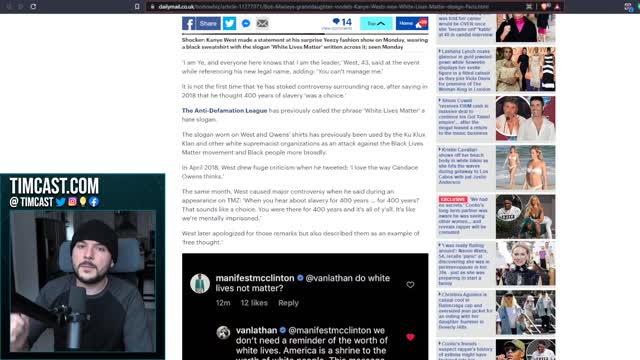Click the browser extension icon at far right
The image size is (640, 360).
point(629,7)
